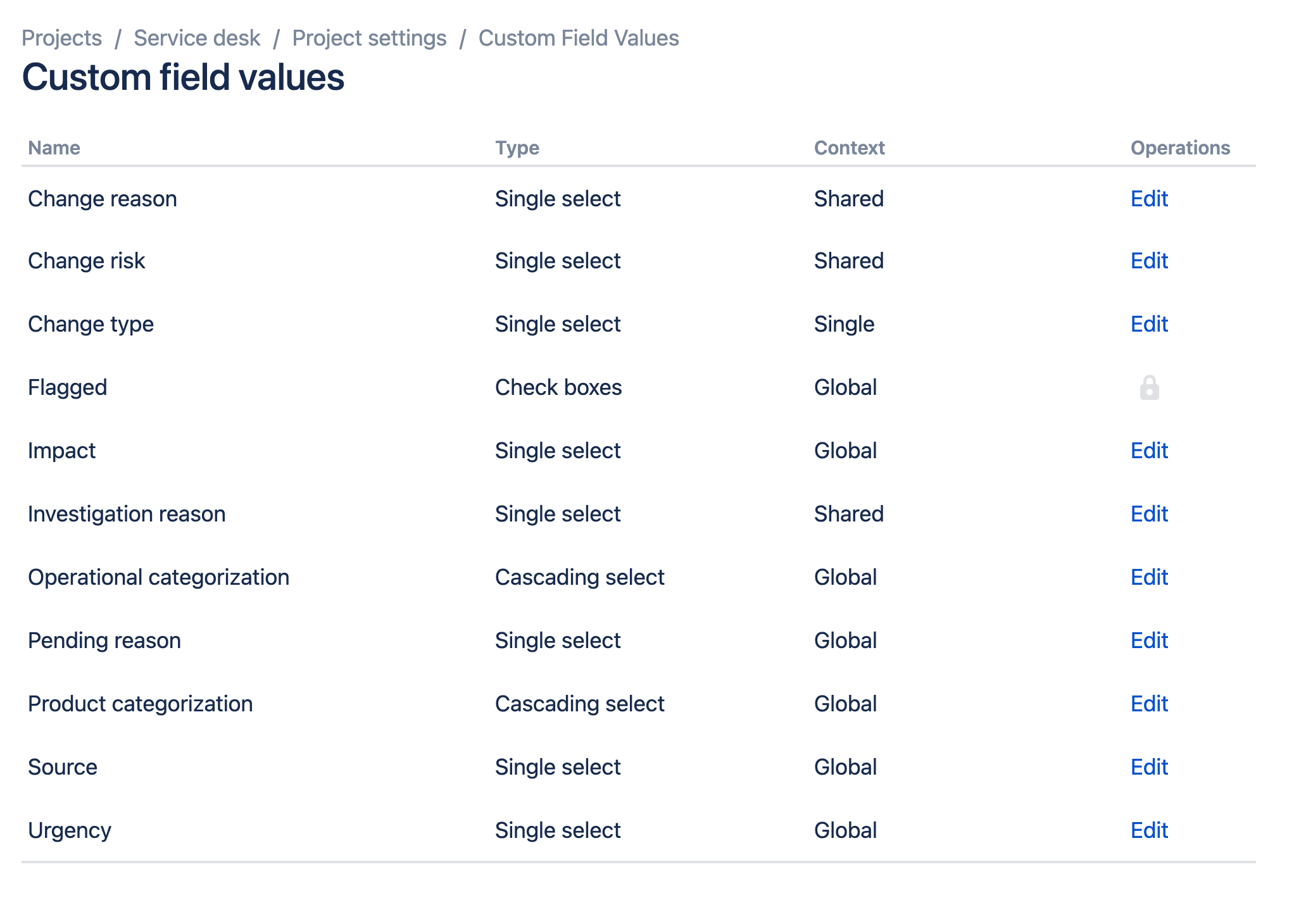
Task: Navigate to Service desk breadcrumb
Action: pos(197,38)
